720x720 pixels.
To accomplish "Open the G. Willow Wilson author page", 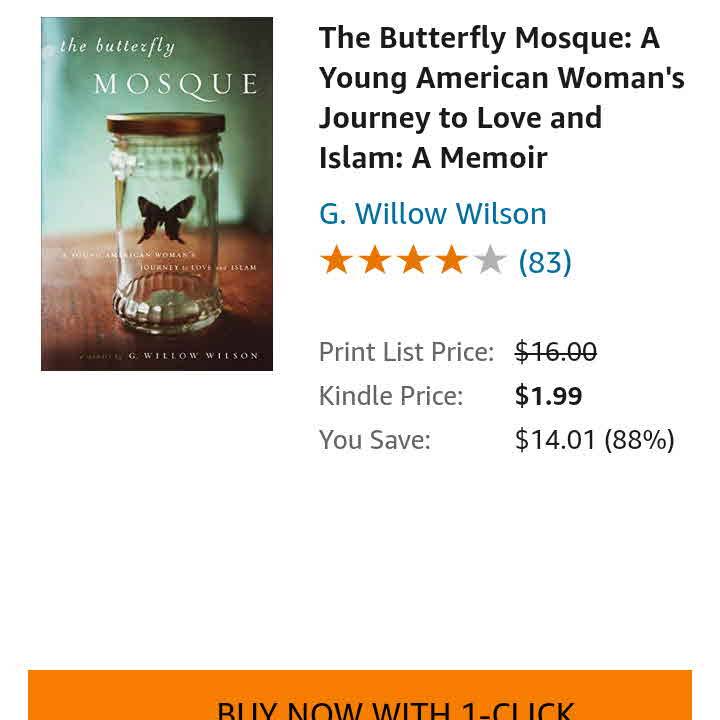I will [432, 214].
